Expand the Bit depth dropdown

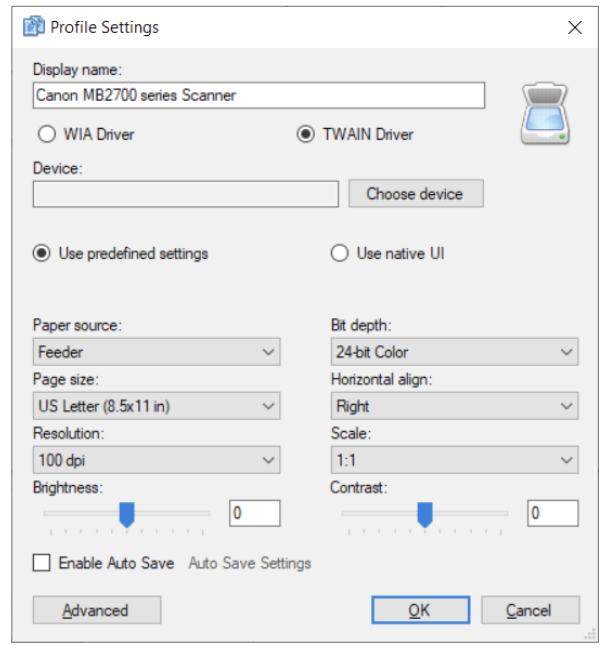(454, 352)
